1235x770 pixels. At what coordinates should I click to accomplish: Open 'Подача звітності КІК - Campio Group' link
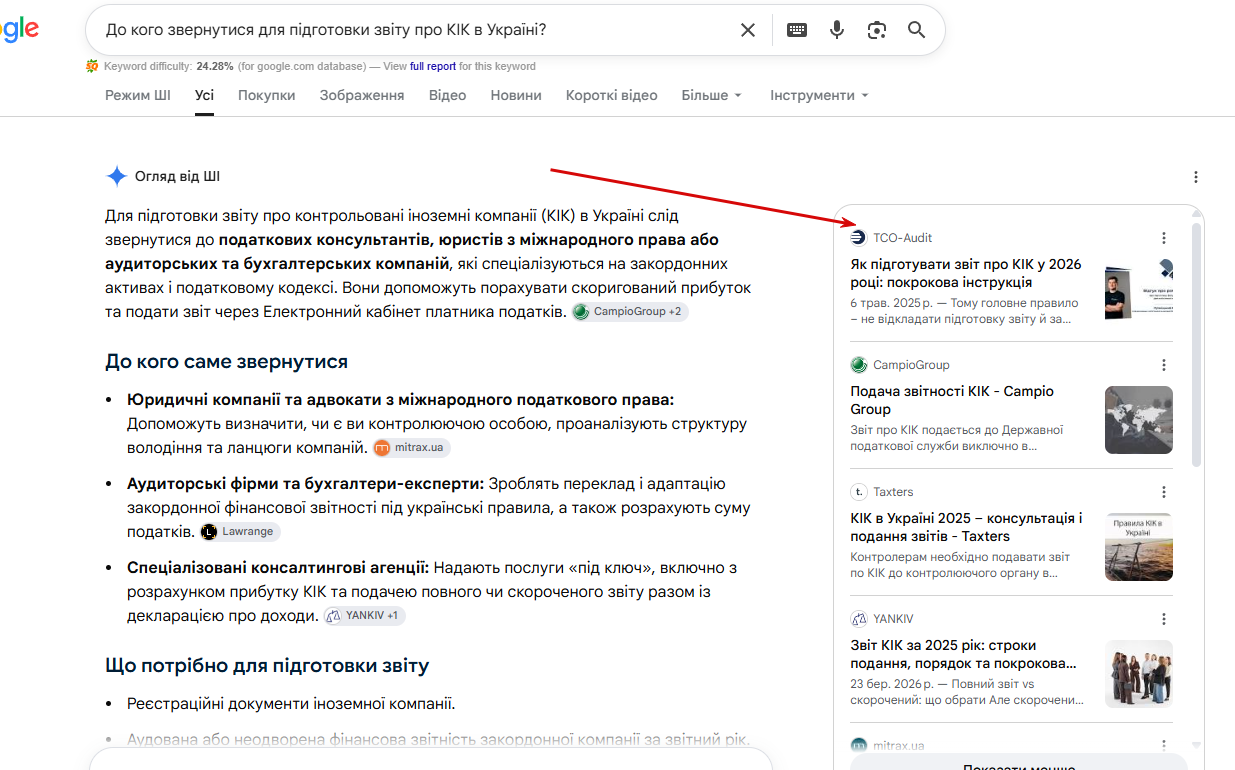coord(952,400)
